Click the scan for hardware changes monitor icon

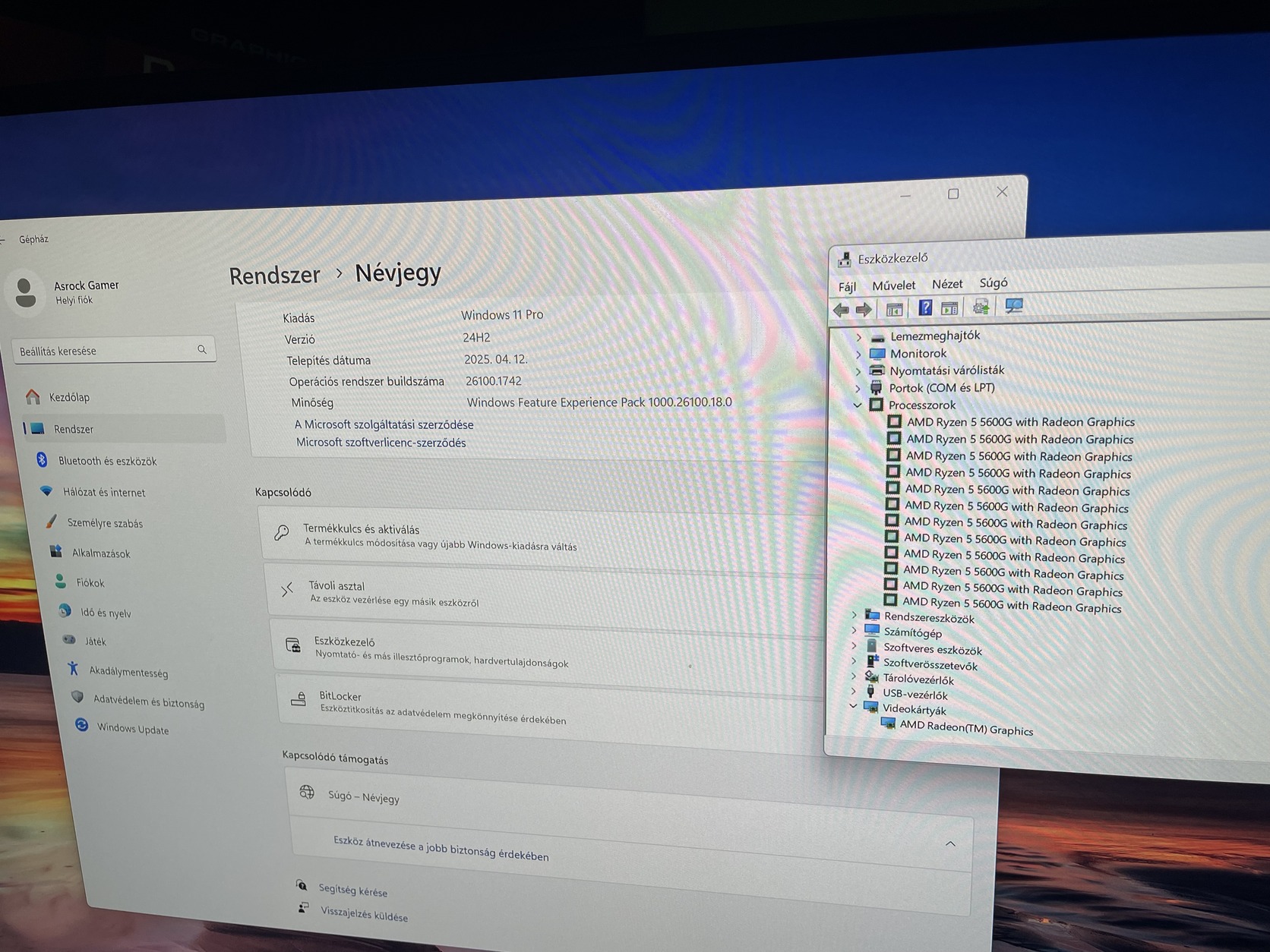(x=1014, y=305)
